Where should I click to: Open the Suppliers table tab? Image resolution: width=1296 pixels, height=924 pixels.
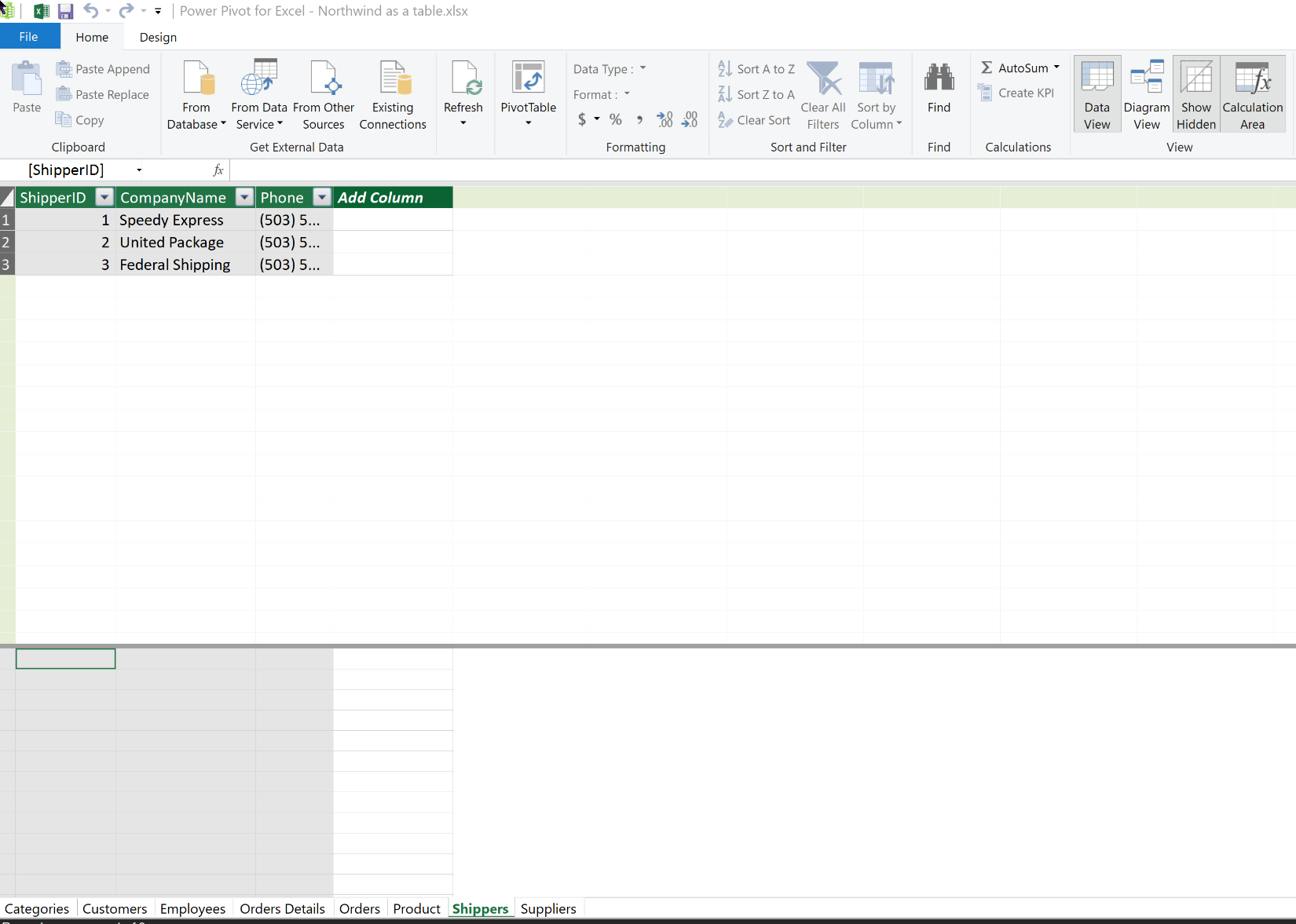click(548, 908)
